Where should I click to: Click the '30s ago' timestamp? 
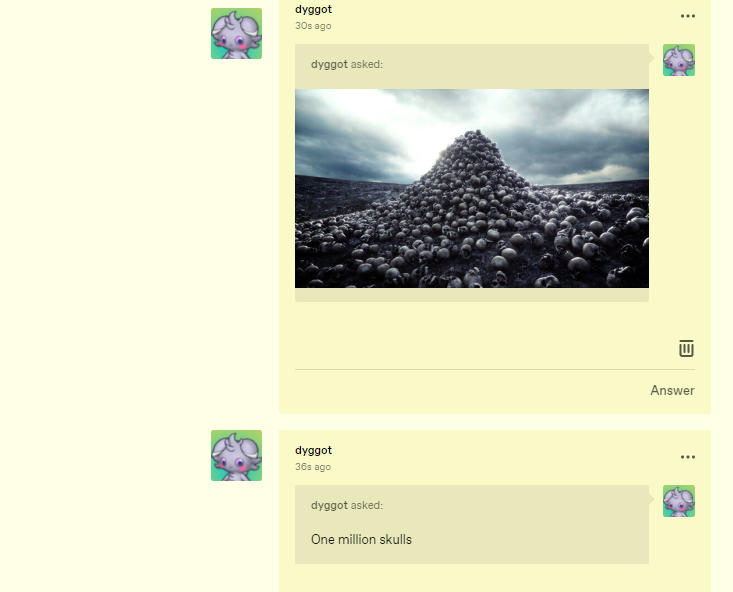click(x=313, y=26)
